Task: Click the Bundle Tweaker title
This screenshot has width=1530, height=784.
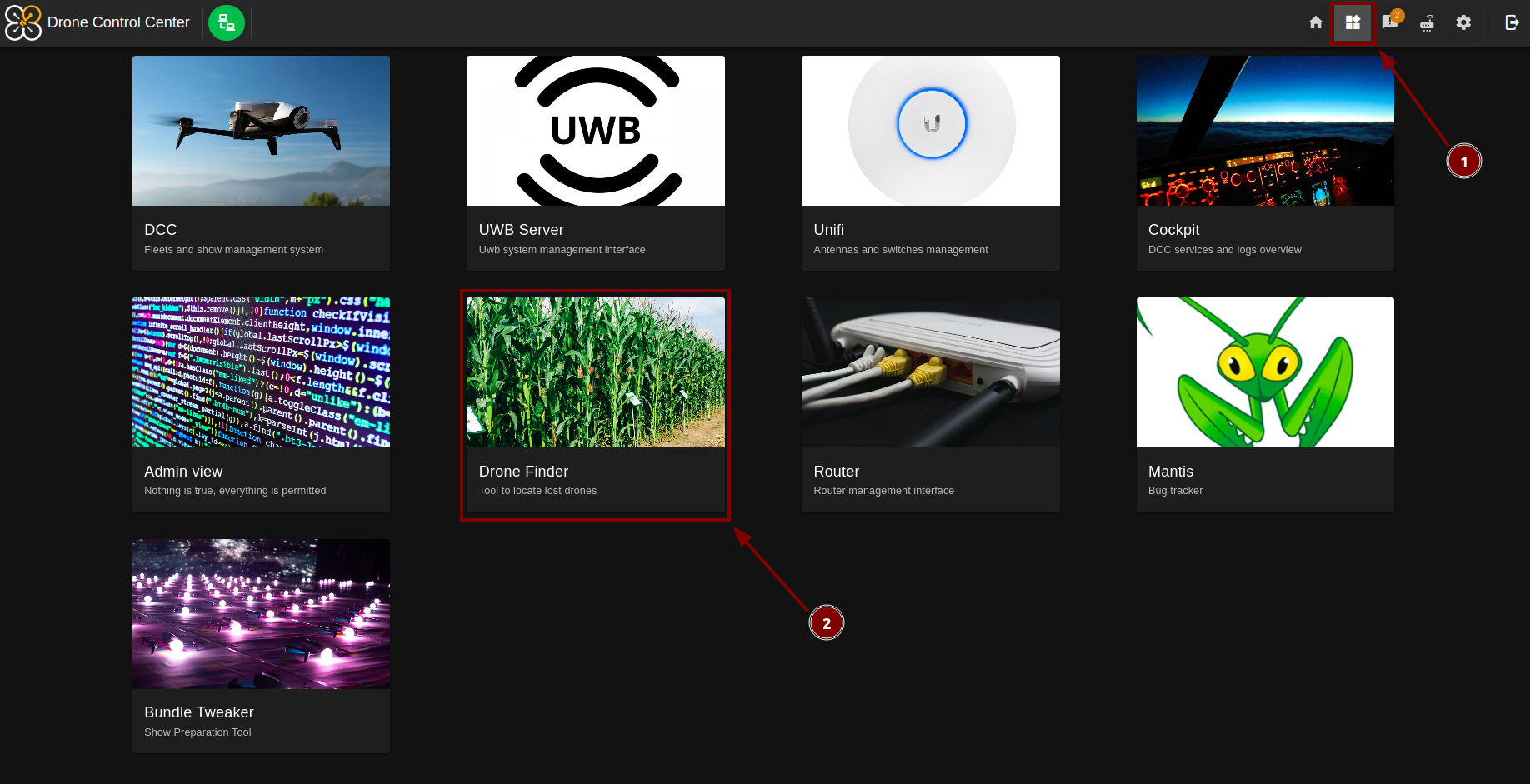Action: coord(198,712)
